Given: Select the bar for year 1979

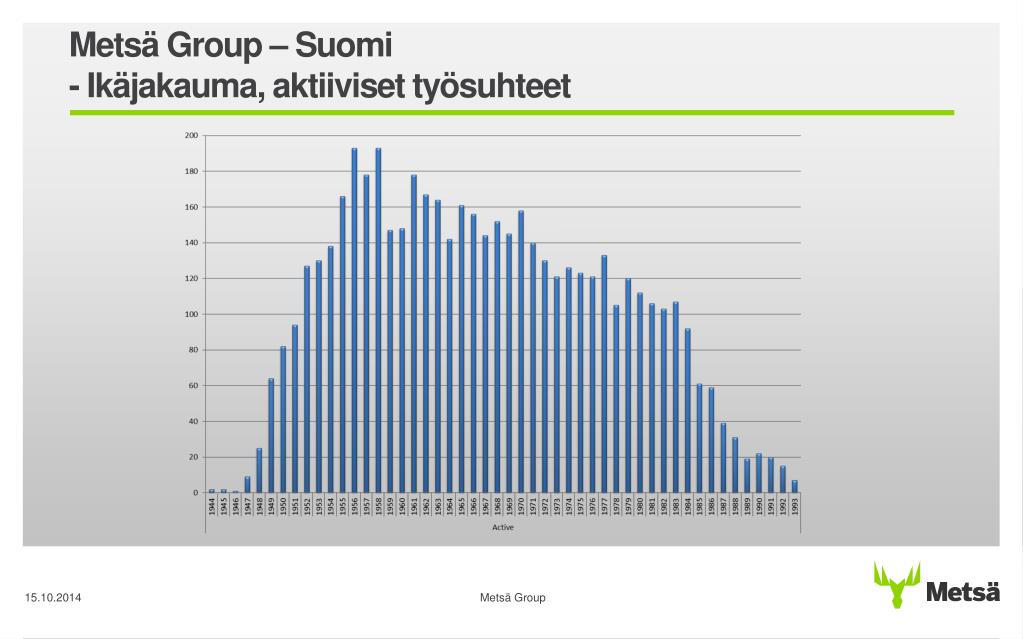Looking at the screenshot, I should coord(628,385).
